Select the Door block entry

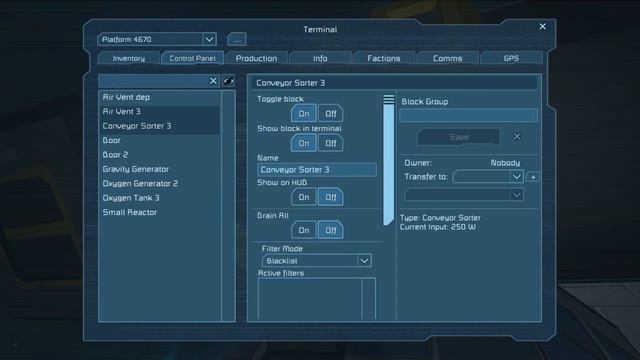click(x=159, y=140)
